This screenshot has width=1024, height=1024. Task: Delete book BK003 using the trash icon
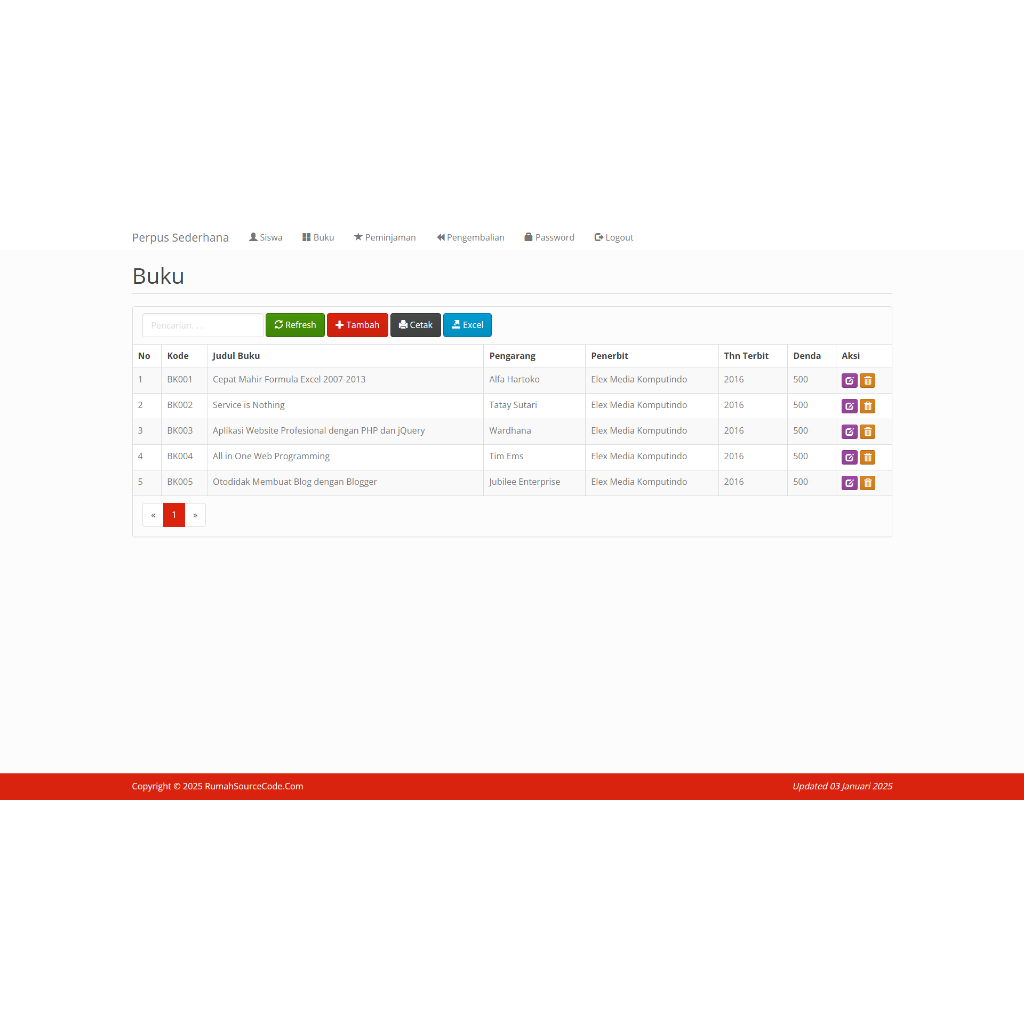867,431
